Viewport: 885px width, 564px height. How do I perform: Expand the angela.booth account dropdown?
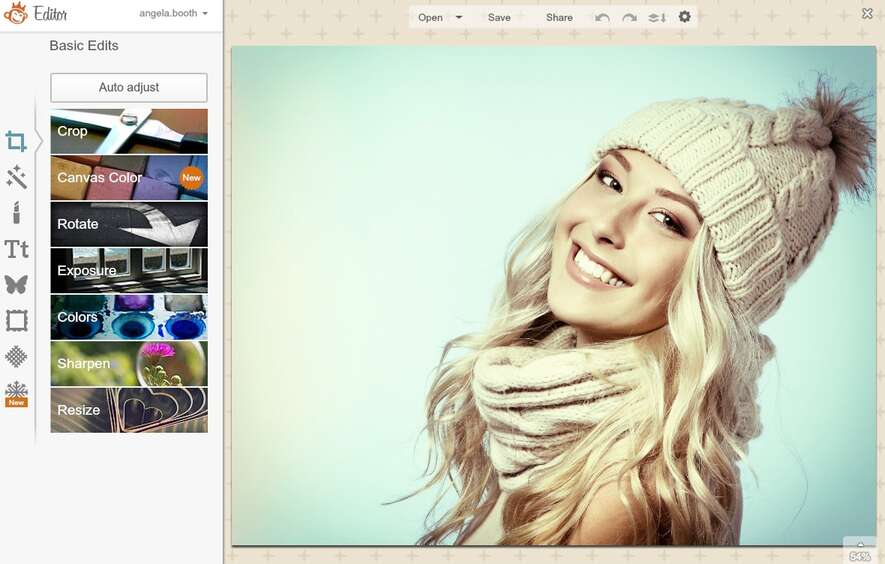click(x=175, y=14)
